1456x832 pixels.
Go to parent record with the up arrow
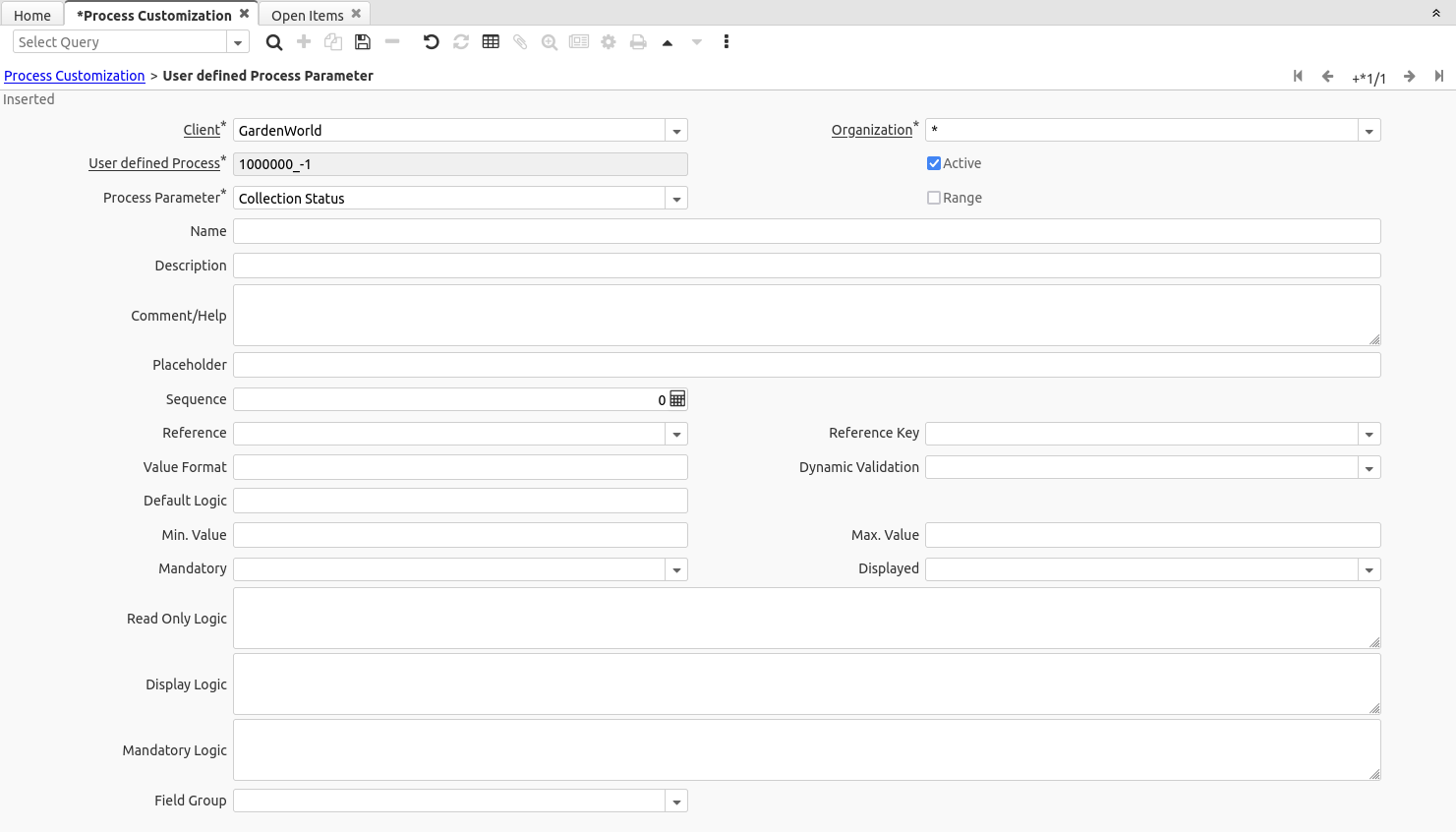tap(668, 42)
